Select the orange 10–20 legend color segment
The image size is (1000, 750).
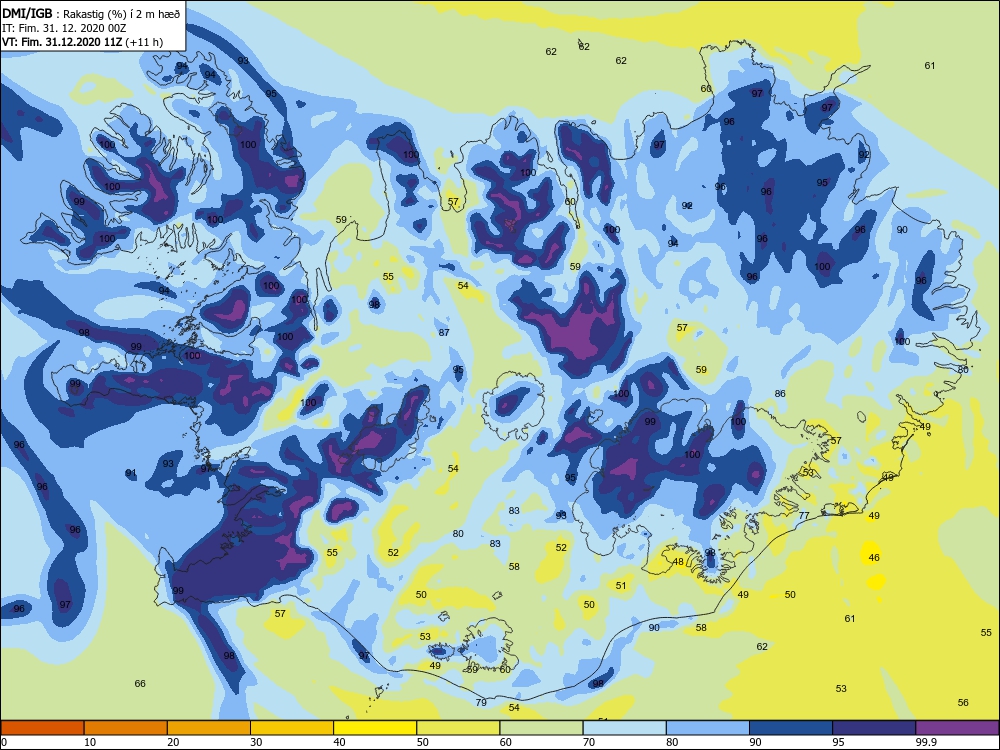[126, 728]
